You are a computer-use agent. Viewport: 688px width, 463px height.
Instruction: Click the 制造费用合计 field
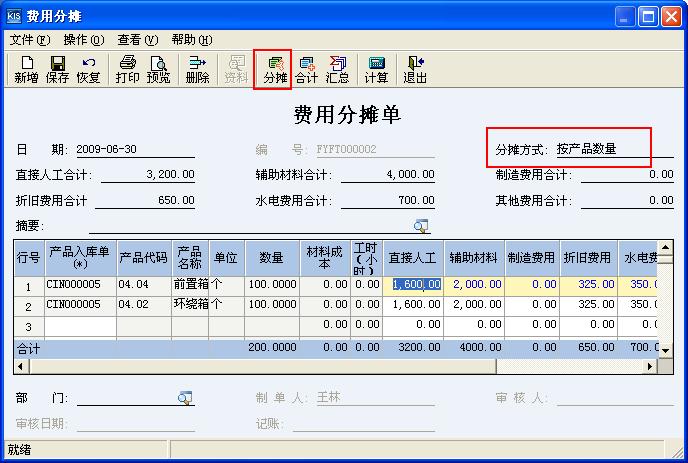coord(627,175)
